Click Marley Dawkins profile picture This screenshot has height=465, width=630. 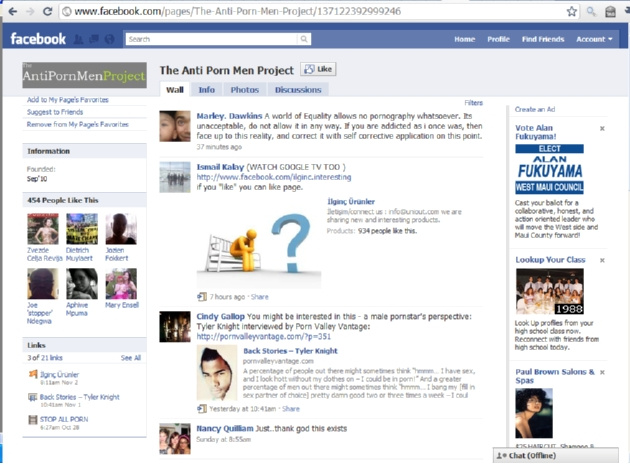pos(175,127)
